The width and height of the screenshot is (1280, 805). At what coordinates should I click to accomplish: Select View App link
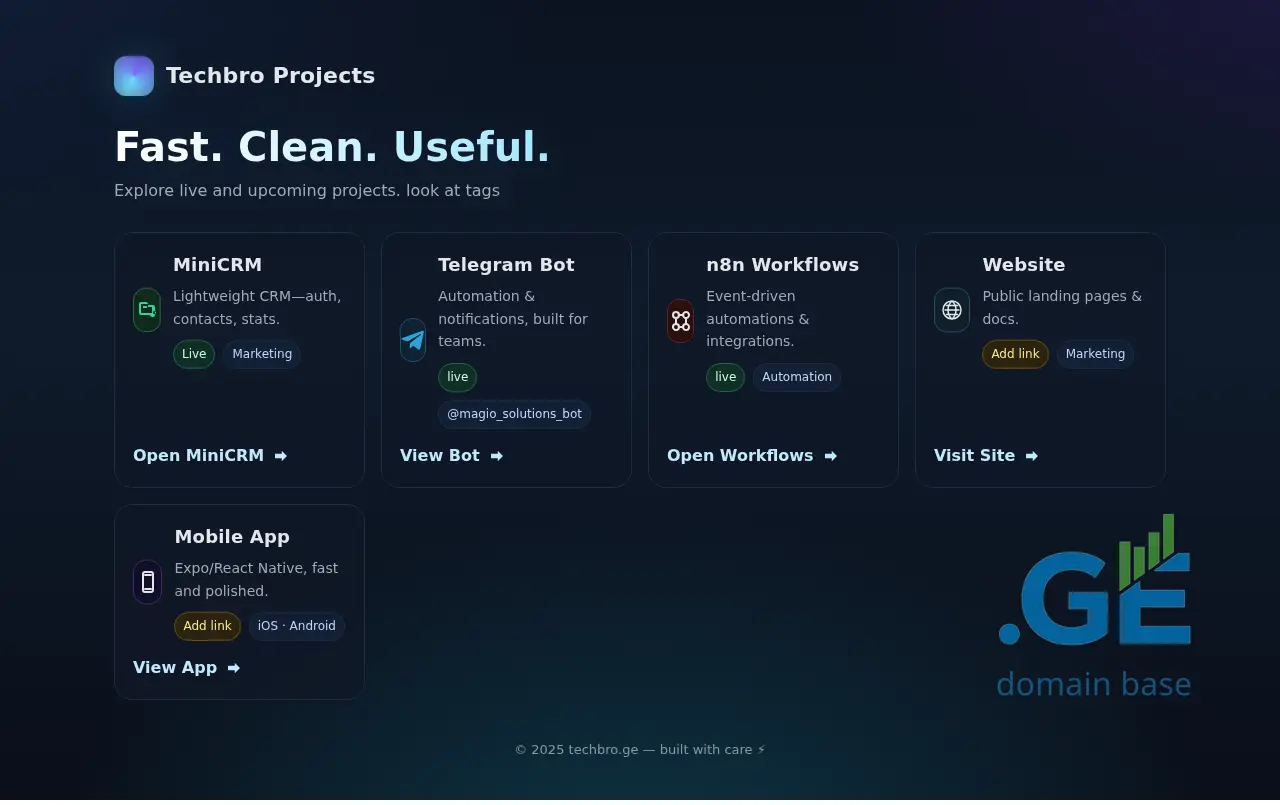click(x=175, y=668)
